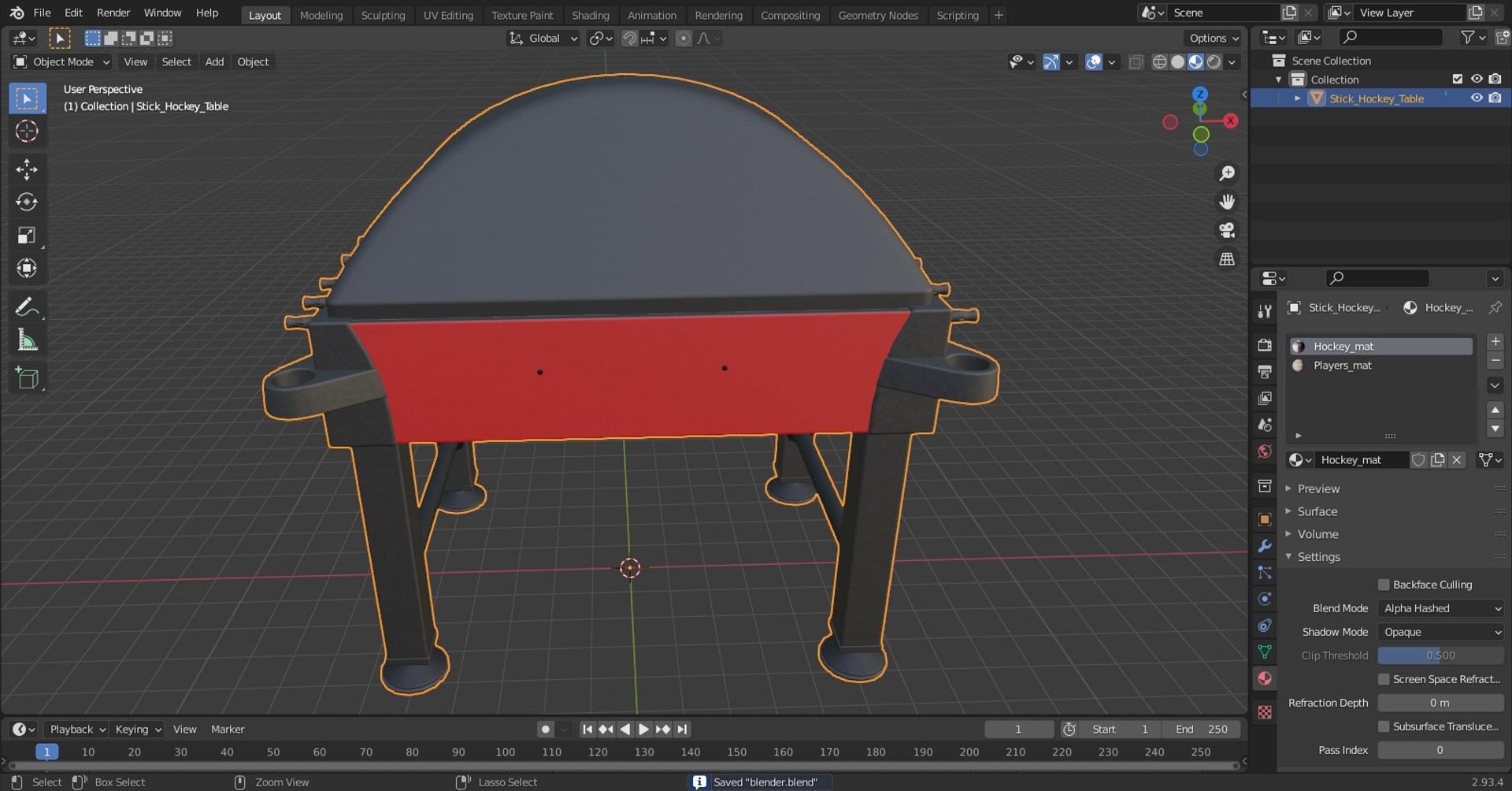Click the viewport Options button
1512x791 pixels.
pyautogui.click(x=1214, y=38)
